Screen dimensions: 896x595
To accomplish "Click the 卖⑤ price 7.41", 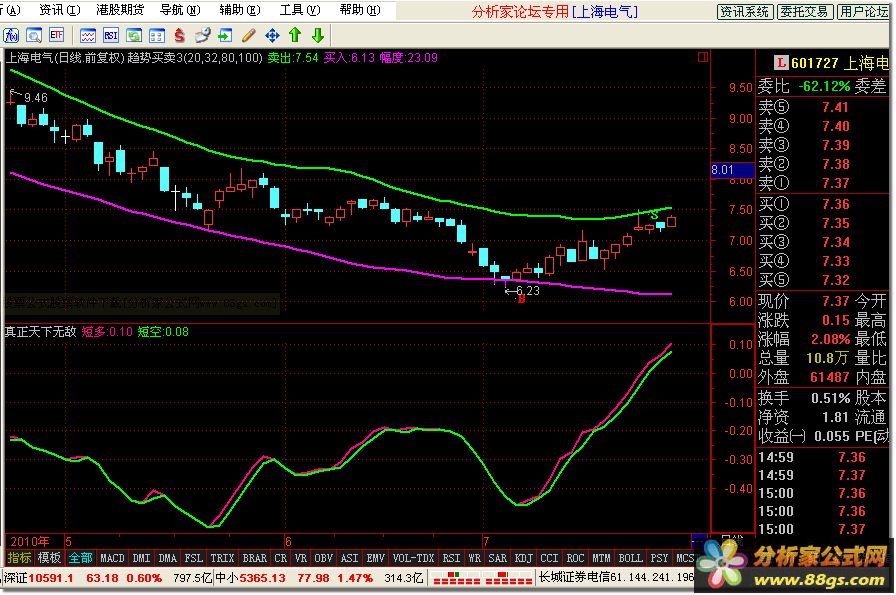I will click(x=835, y=107).
